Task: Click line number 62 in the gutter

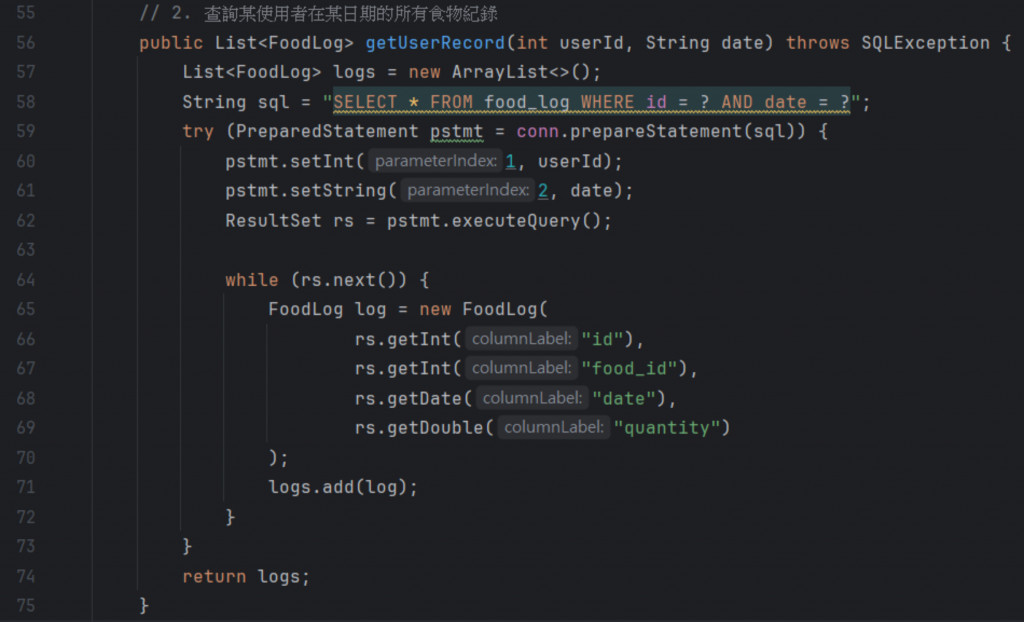Action: 25,221
